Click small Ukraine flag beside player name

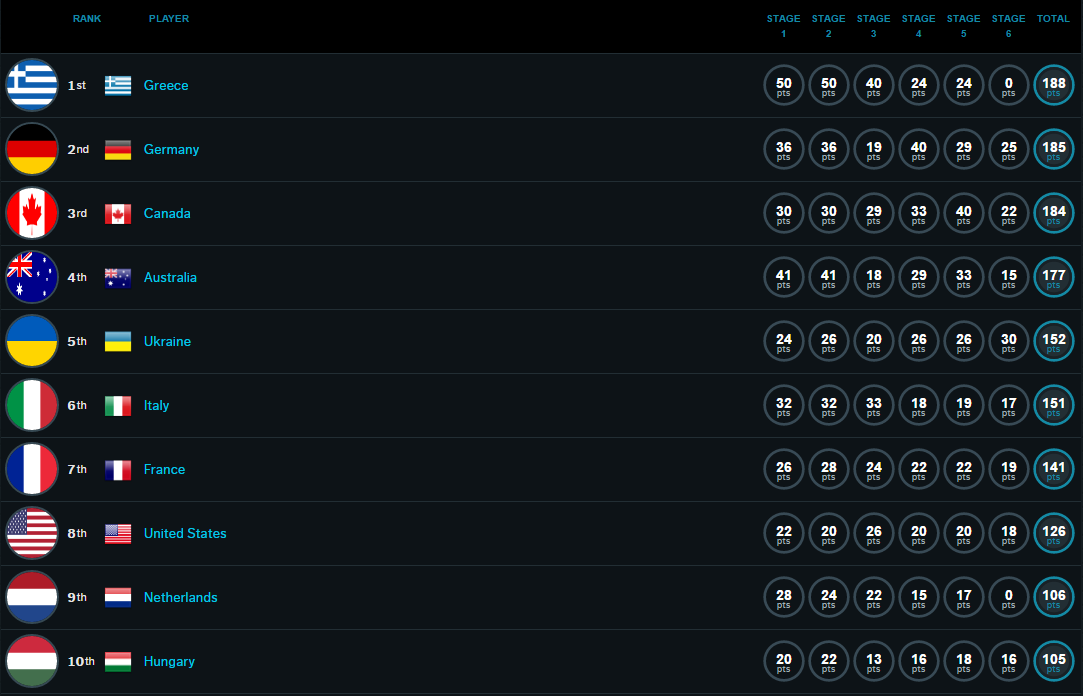118,342
